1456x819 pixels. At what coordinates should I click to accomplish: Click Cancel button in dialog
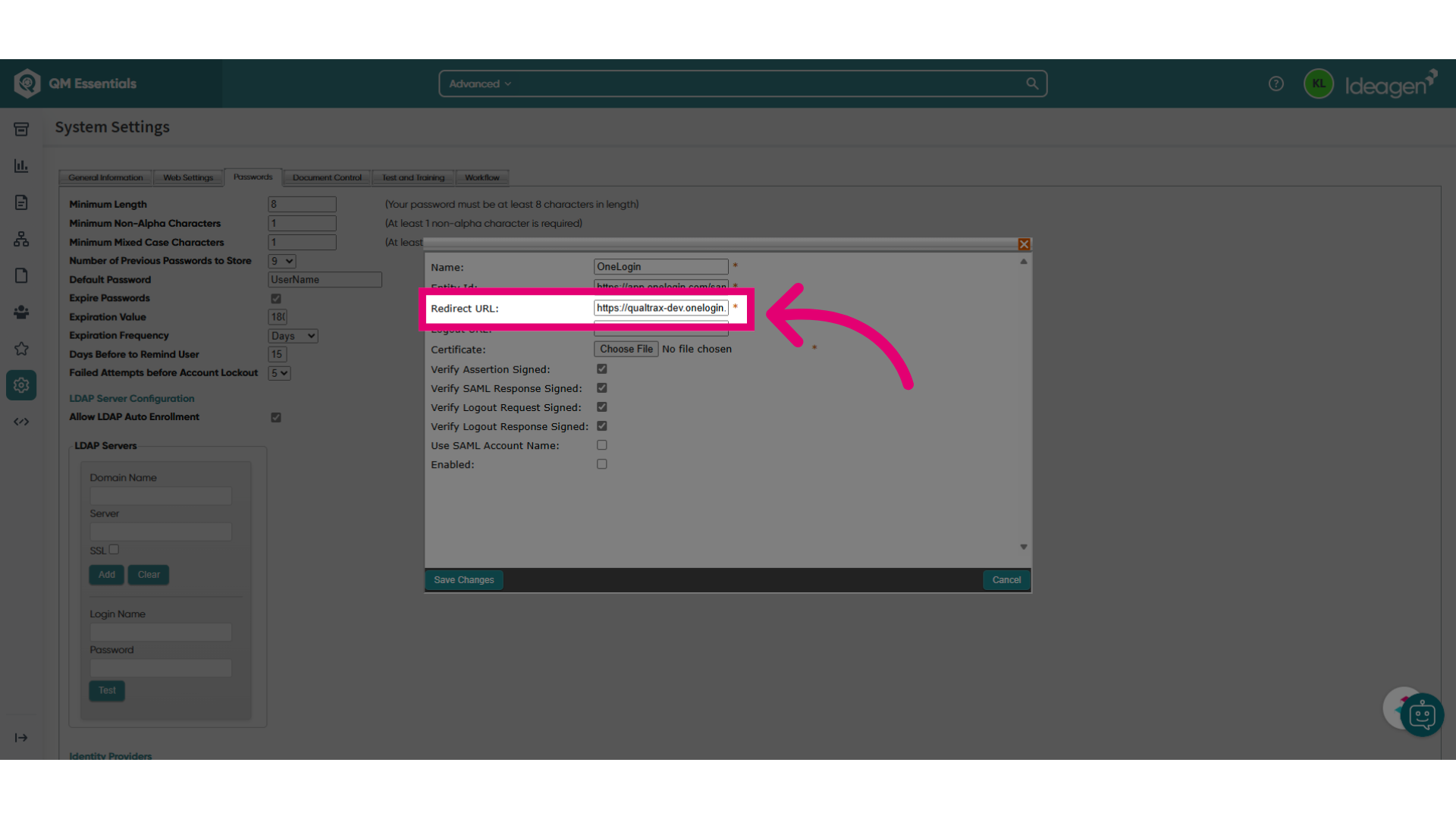[1006, 580]
